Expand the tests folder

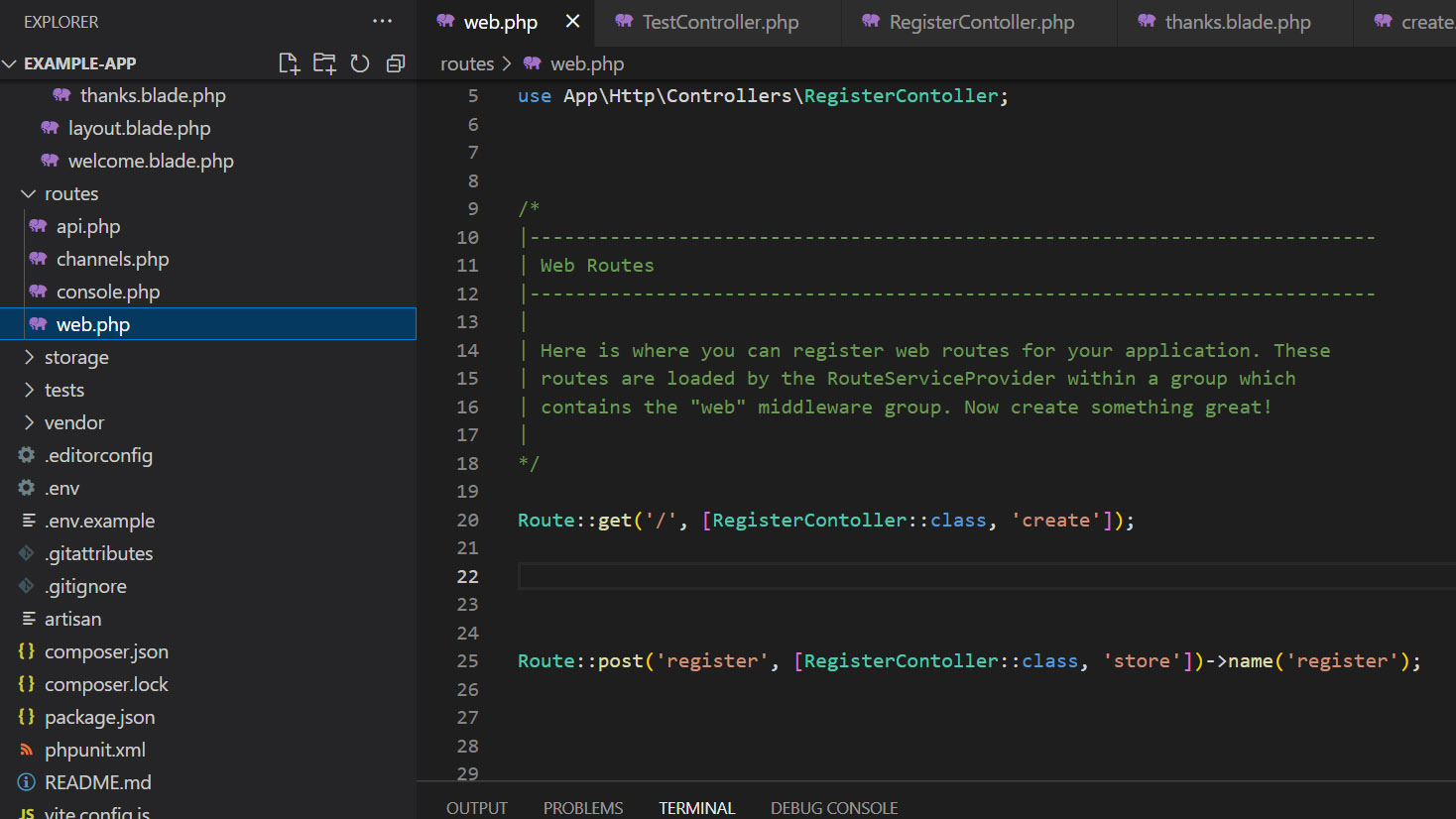pyautogui.click(x=29, y=390)
